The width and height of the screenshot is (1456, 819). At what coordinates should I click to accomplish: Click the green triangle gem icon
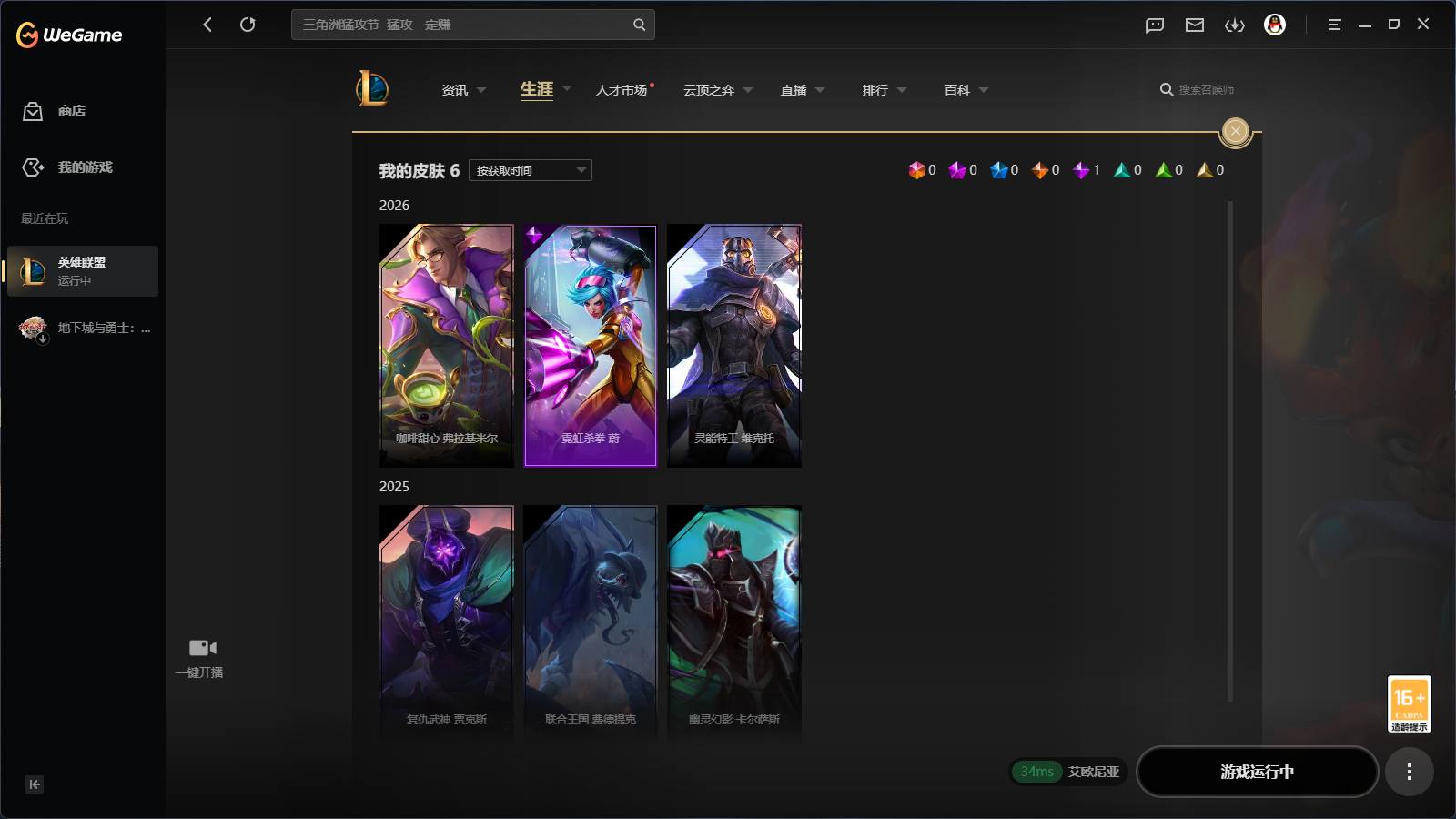click(x=1163, y=170)
